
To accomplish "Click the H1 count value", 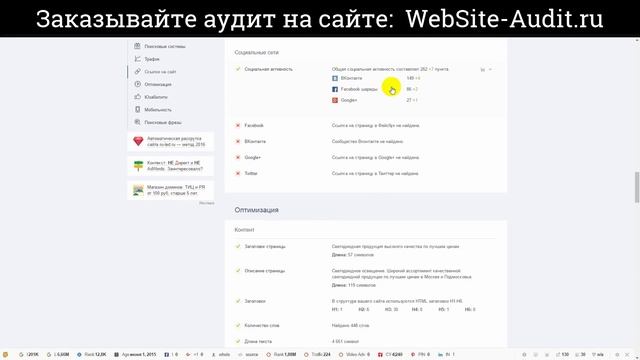I will [x=337, y=310].
